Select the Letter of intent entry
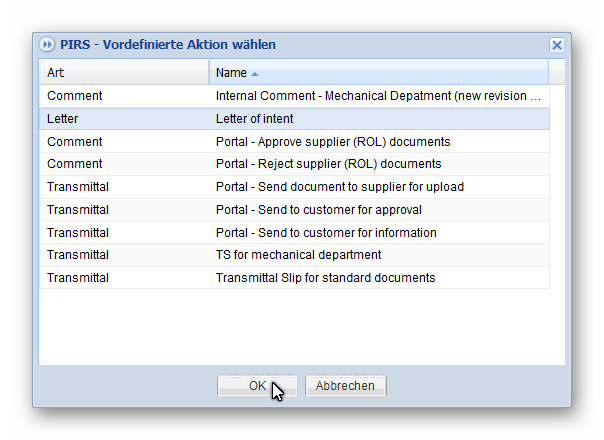This screenshot has width=604, height=440. (x=255, y=119)
